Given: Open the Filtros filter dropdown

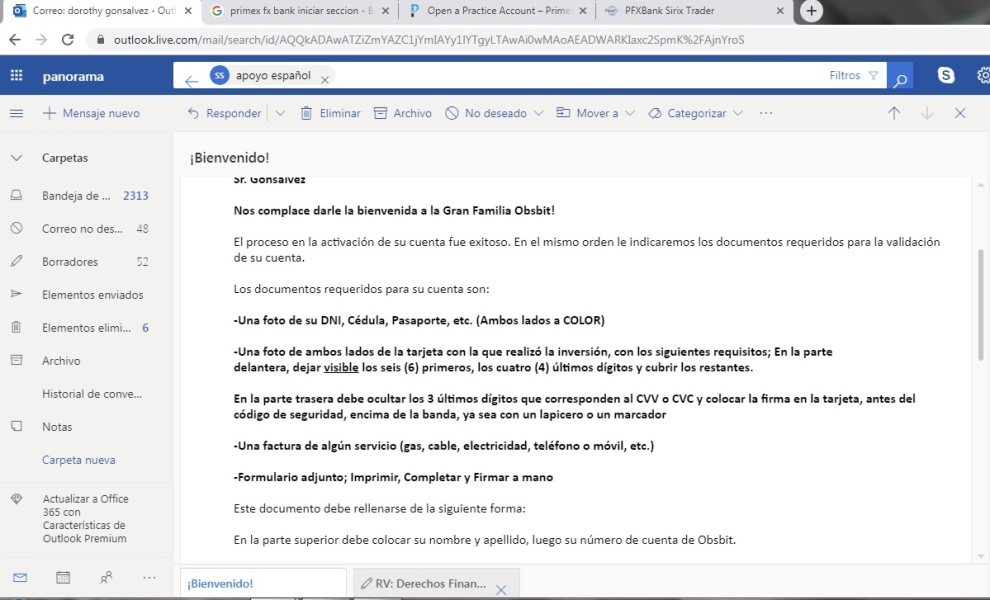Looking at the screenshot, I should (854, 75).
